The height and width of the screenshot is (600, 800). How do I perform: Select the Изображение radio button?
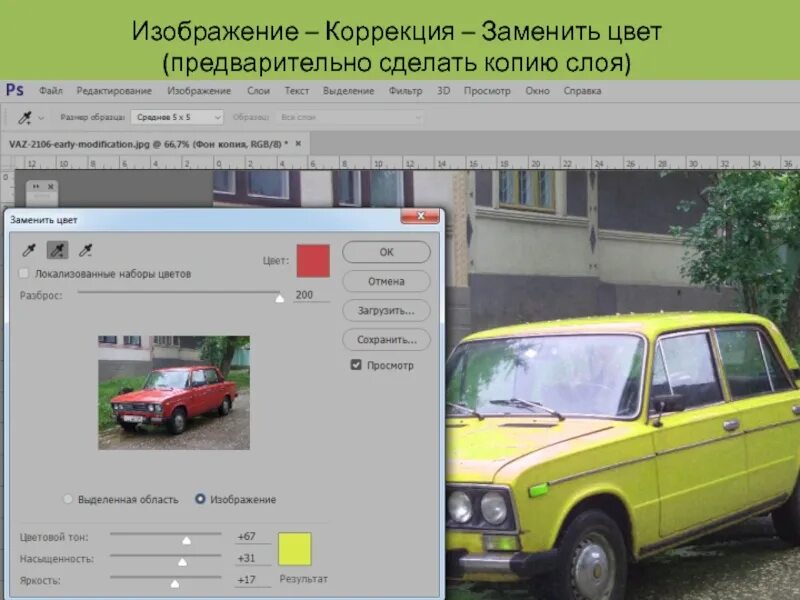click(200, 499)
